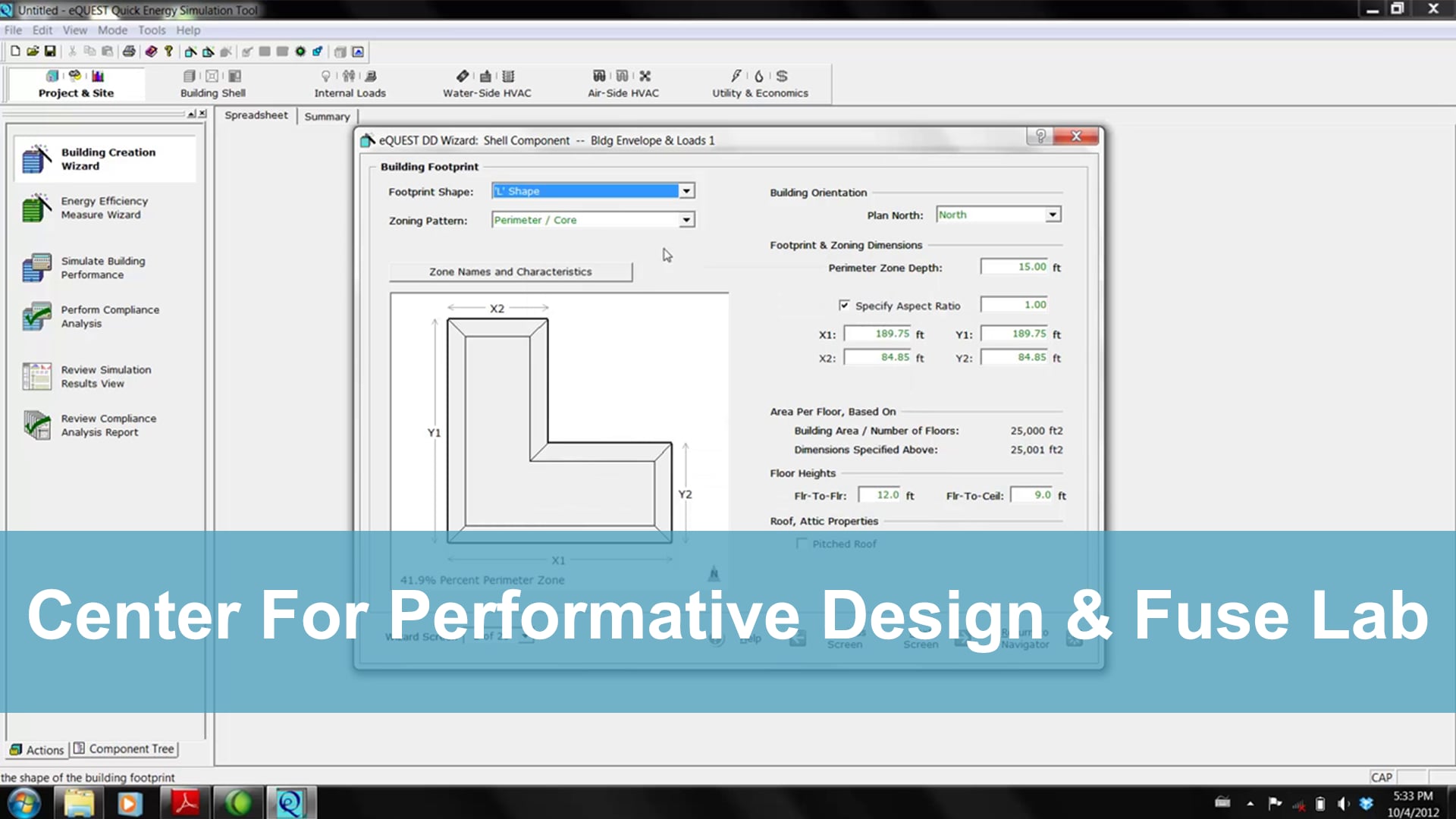Open the Building Creation Wizard

point(105,158)
